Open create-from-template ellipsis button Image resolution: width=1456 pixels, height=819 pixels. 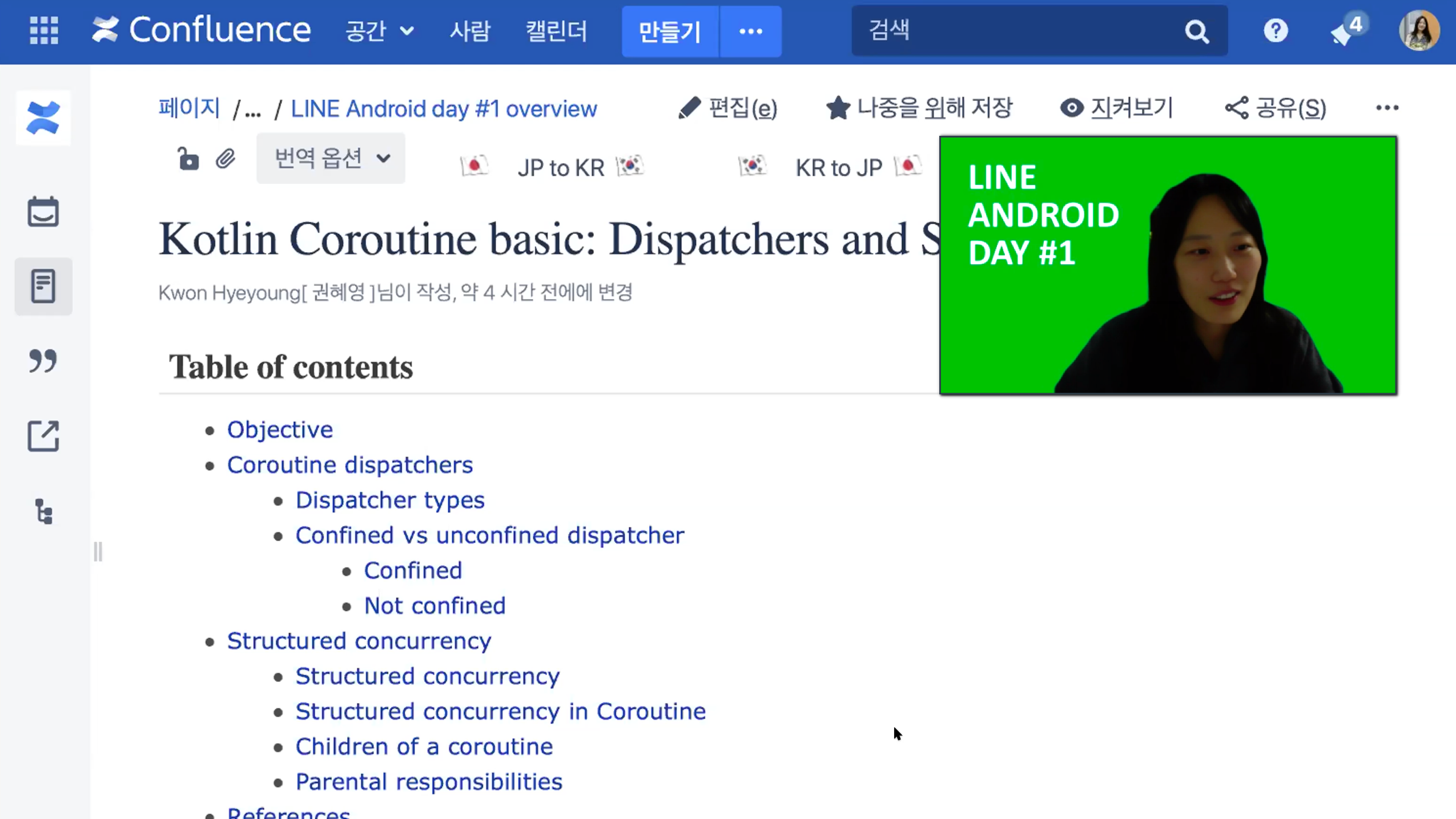[x=751, y=31]
